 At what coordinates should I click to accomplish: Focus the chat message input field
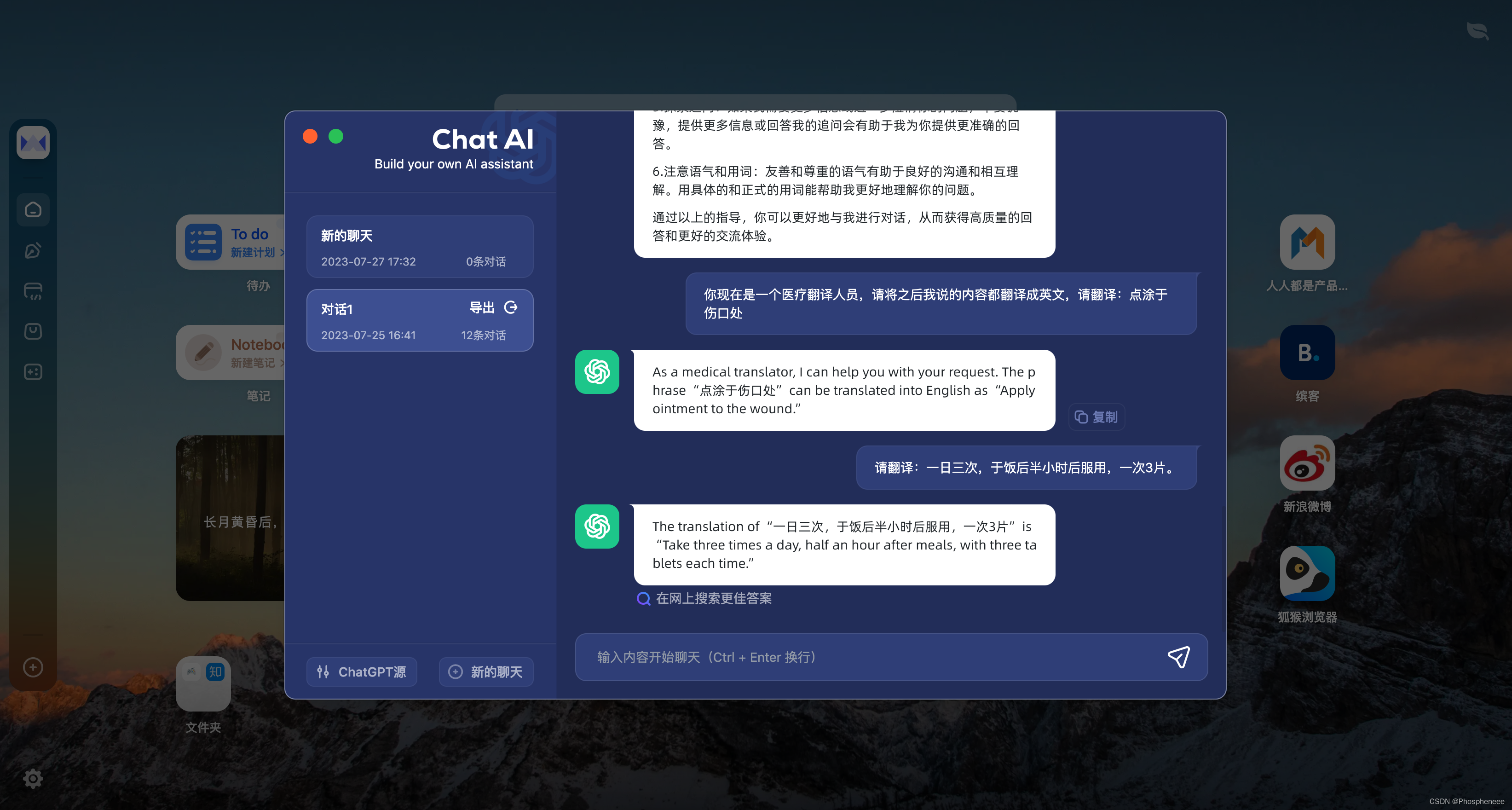869,657
